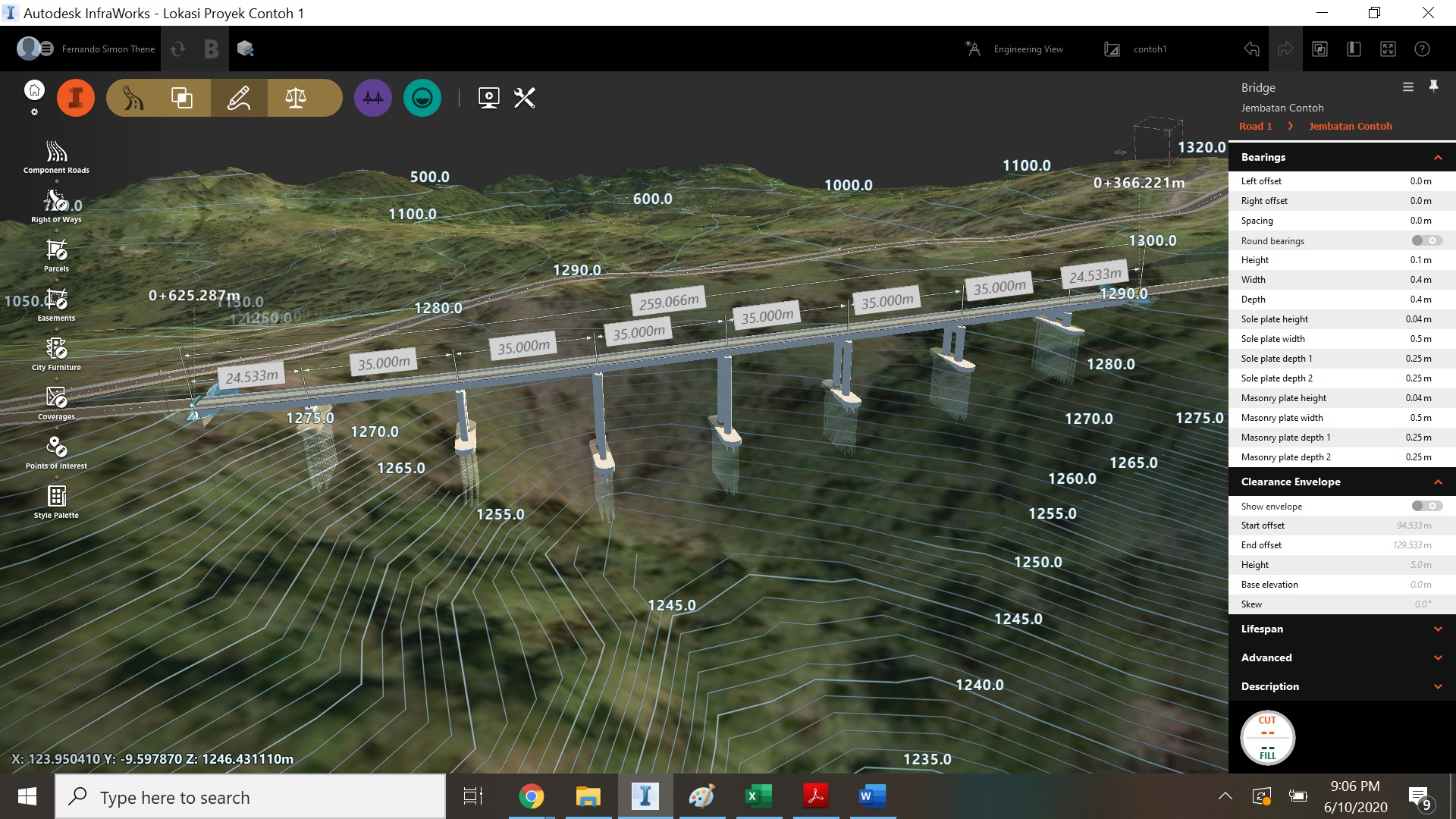Edit the Sole plate width value

[x=1420, y=339]
